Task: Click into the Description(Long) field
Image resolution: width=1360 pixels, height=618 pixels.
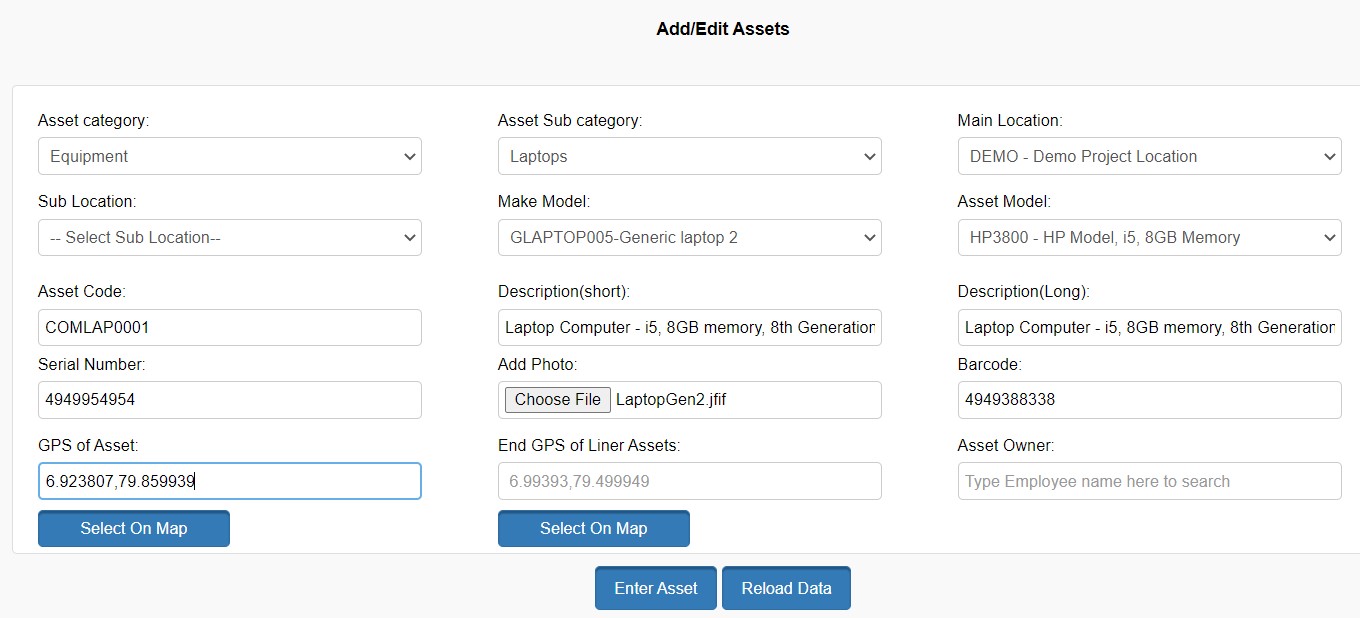Action: (x=1149, y=327)
